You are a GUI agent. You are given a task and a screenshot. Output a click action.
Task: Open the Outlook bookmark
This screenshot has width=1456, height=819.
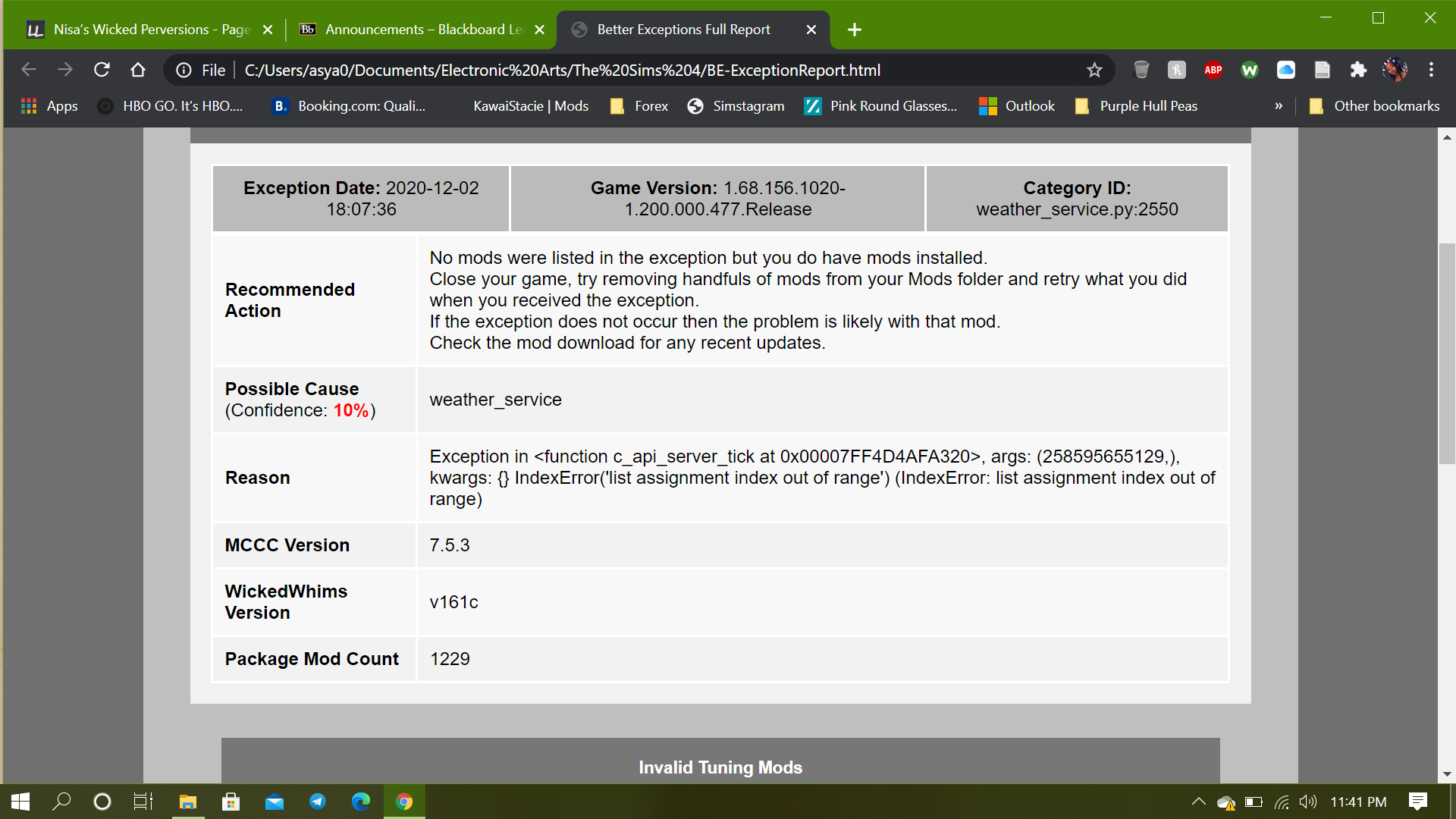click(1017, 106)
